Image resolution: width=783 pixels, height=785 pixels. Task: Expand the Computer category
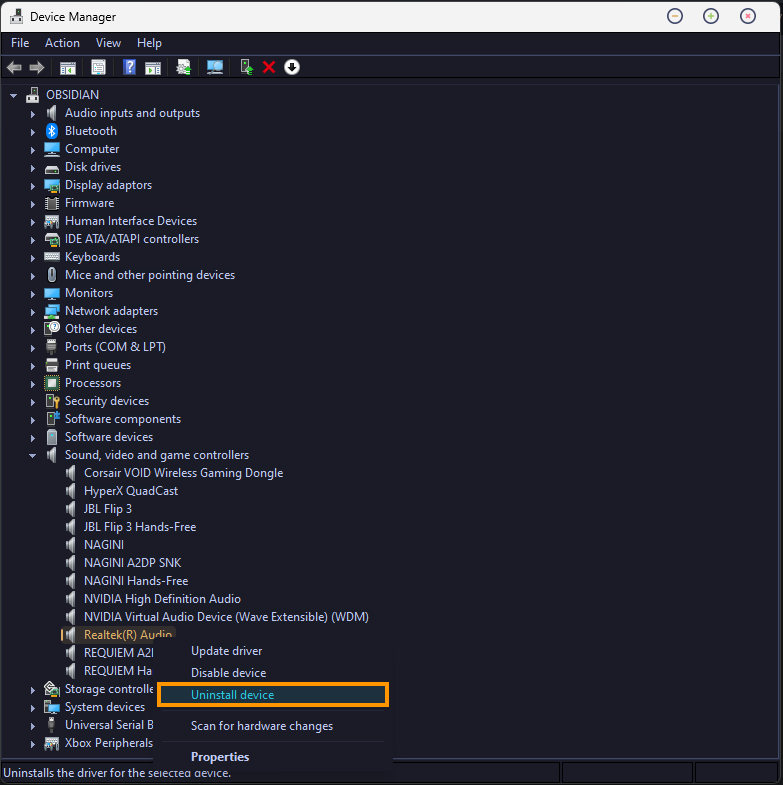(33, 150)
